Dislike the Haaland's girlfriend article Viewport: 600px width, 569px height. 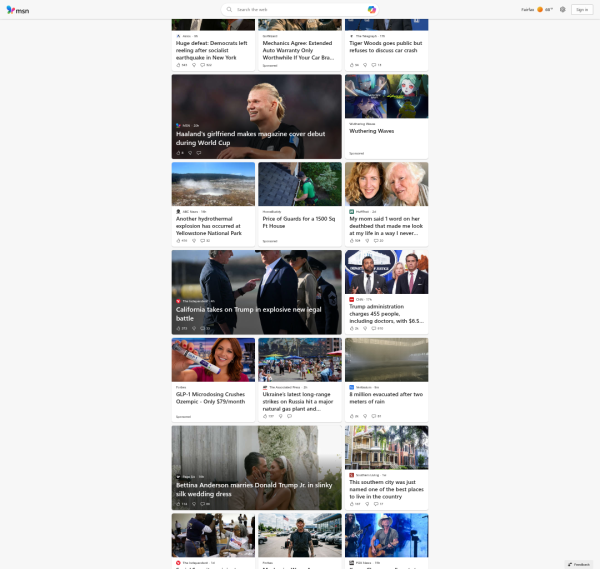[190, 153]
